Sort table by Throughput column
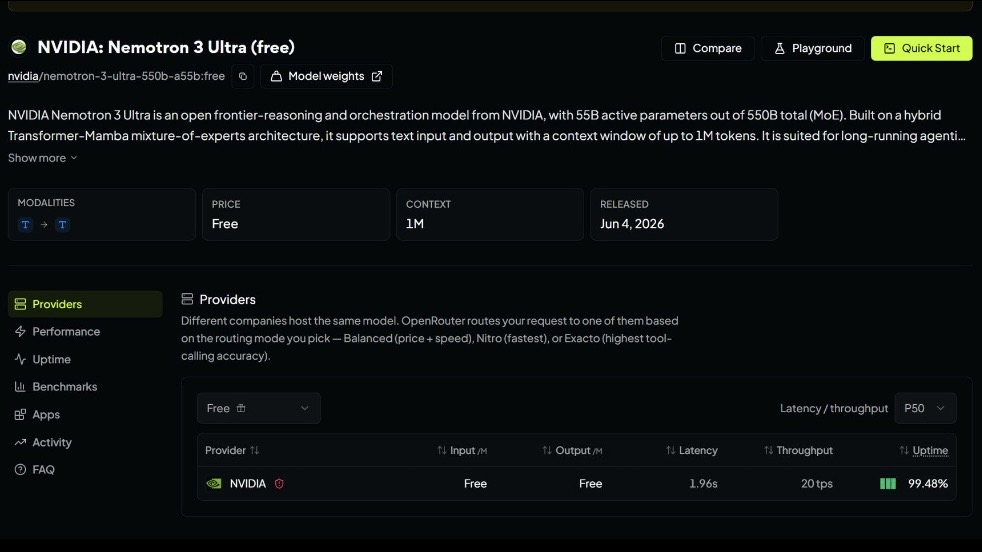 coord(799,450)
